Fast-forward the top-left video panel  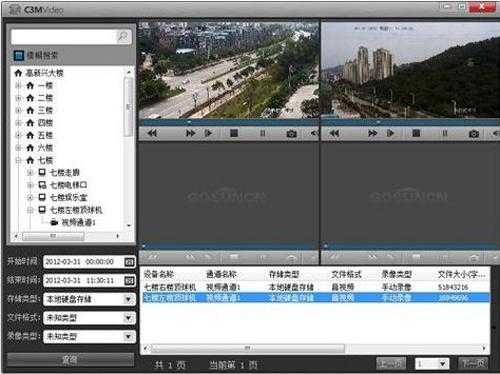(x=190, y=133)
